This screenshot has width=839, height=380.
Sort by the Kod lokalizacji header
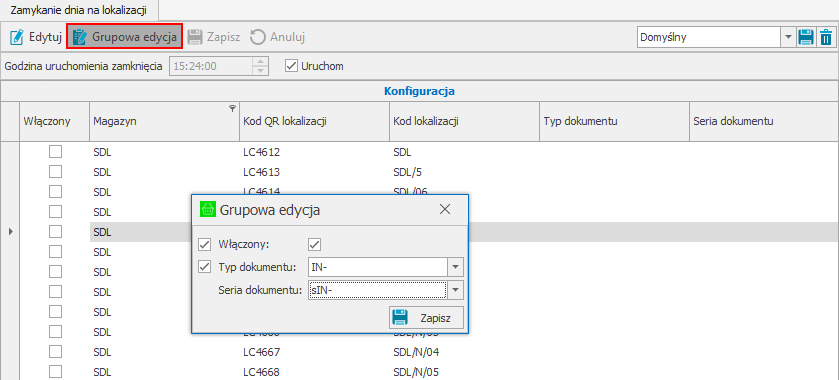[x=464, y=121]
